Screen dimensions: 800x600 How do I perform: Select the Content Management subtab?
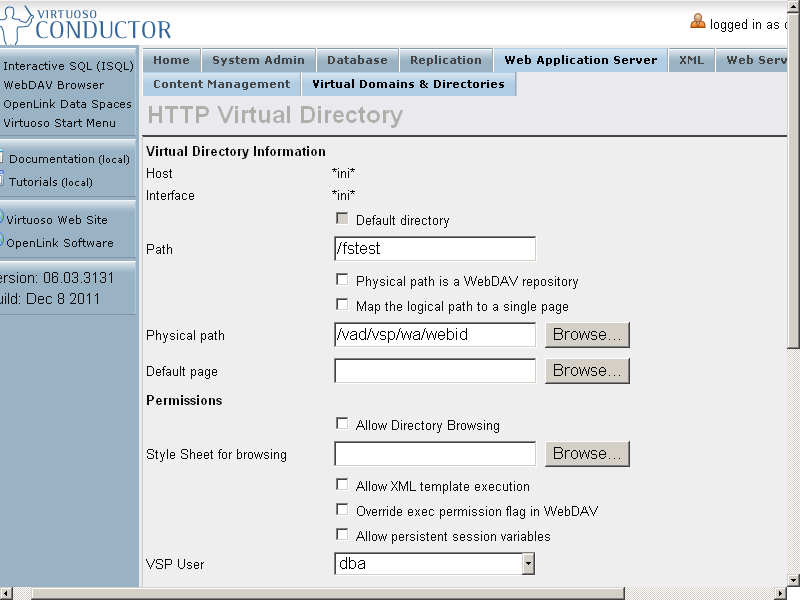[x=221, y=84]
